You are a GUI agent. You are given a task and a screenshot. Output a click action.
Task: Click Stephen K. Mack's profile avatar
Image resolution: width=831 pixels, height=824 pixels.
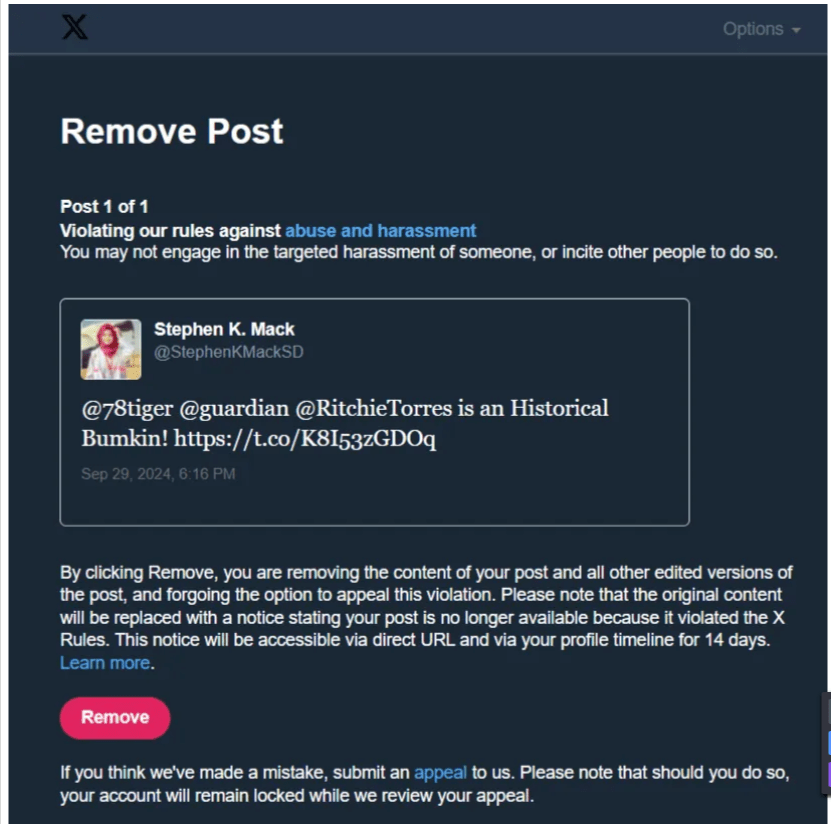pos(111,349)
